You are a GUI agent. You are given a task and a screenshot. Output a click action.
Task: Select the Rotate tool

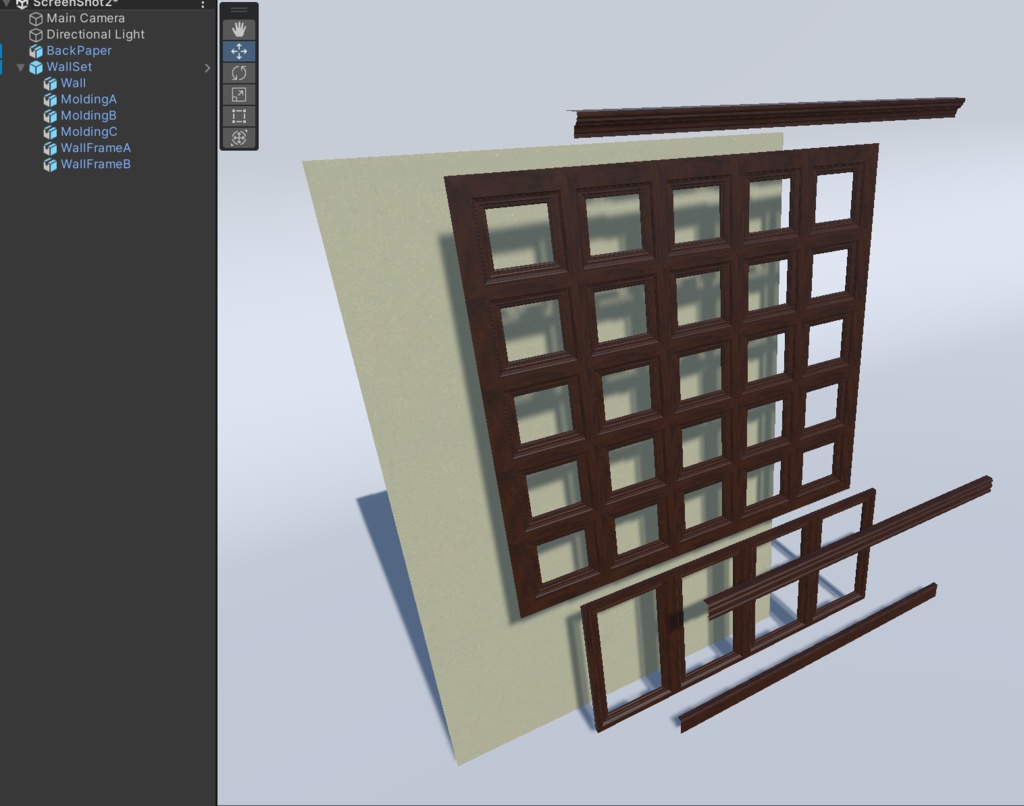coord(239,73)
